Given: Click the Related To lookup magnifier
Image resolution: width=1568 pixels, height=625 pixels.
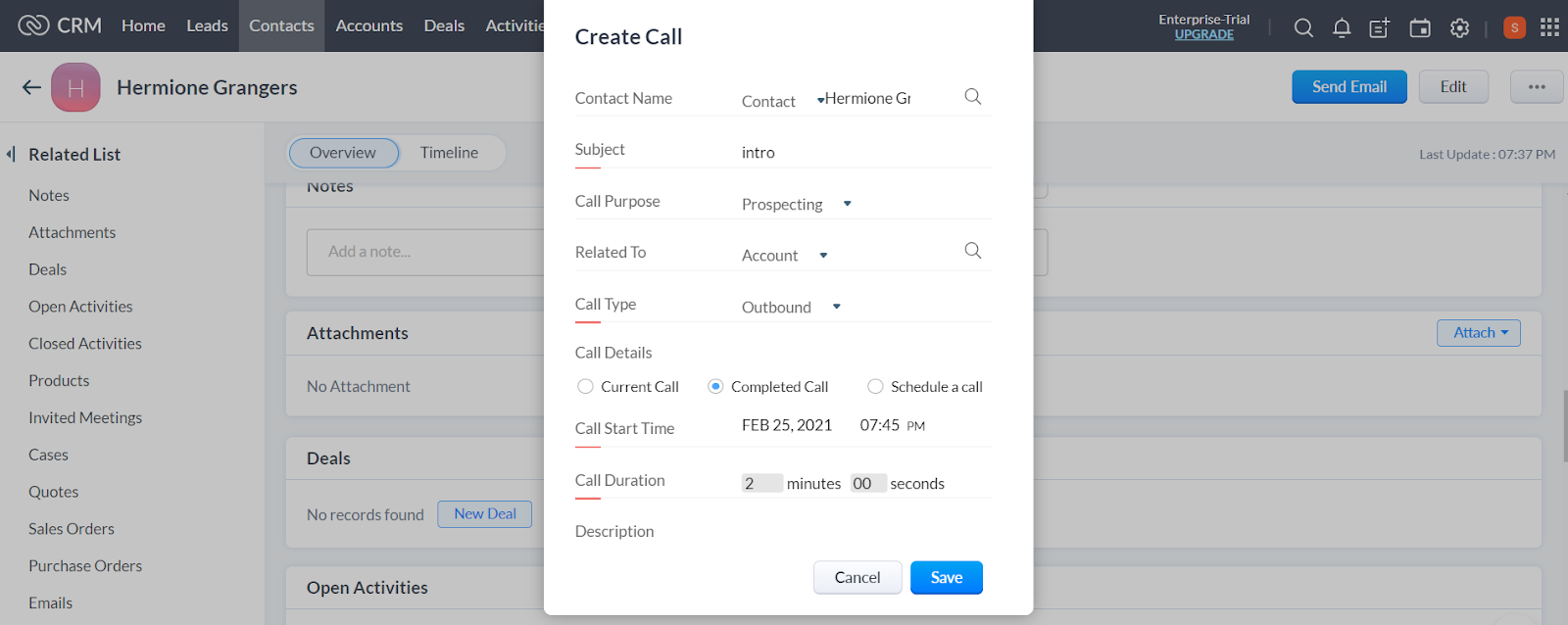Looking at the screenshot, I should coord(971,250).
